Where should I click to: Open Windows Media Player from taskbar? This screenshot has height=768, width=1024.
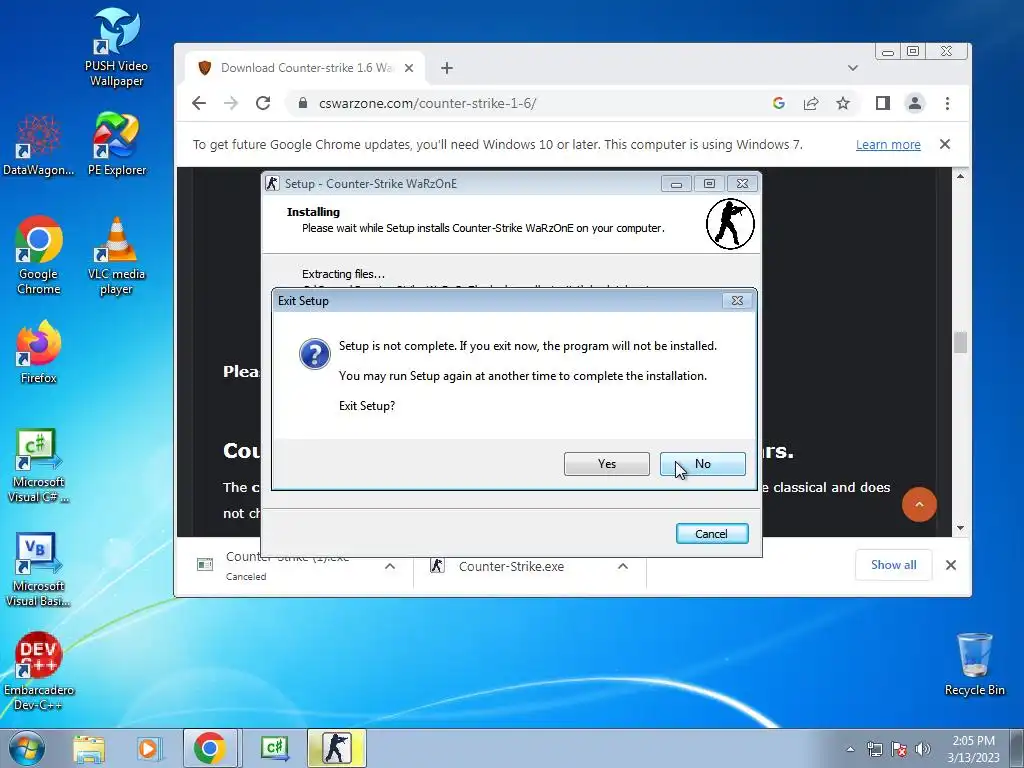(x=148, y=748)
